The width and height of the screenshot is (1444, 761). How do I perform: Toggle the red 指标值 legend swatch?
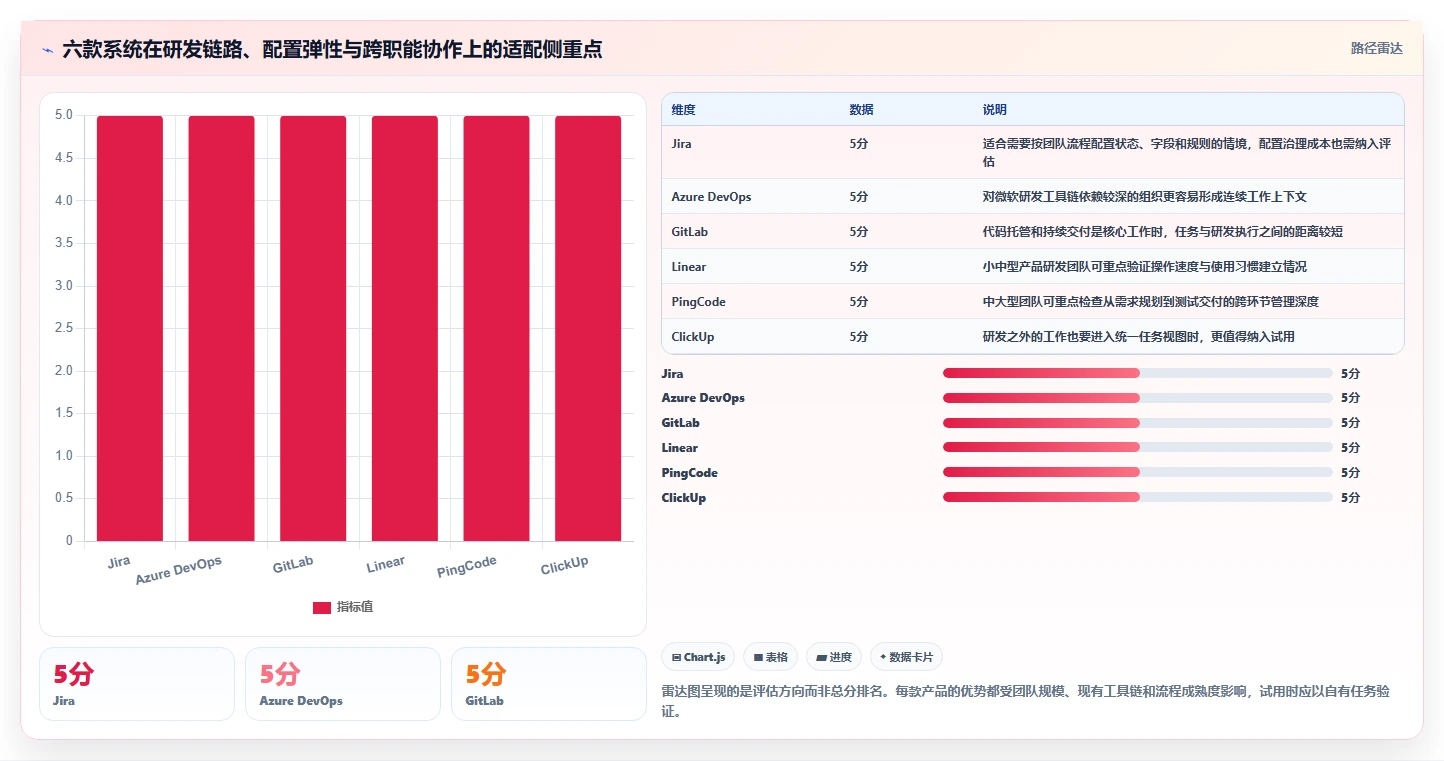point(322,607)
